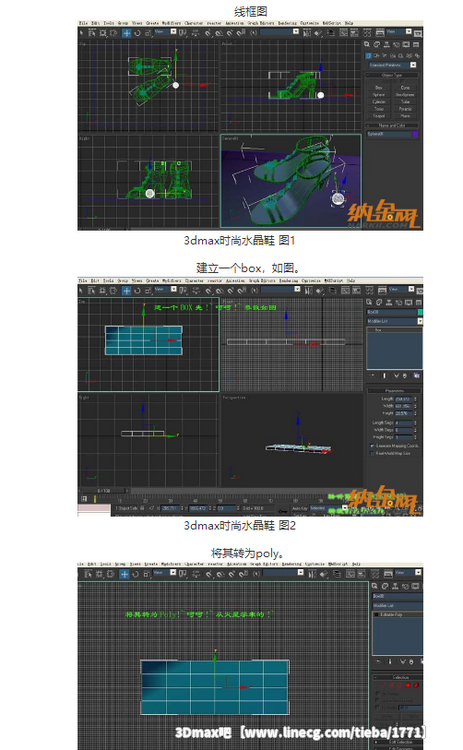Switch to Modify tab in 图1 command panel
Image resolution: width=463 pixels, height=750 pixels.
click(376, 44)
